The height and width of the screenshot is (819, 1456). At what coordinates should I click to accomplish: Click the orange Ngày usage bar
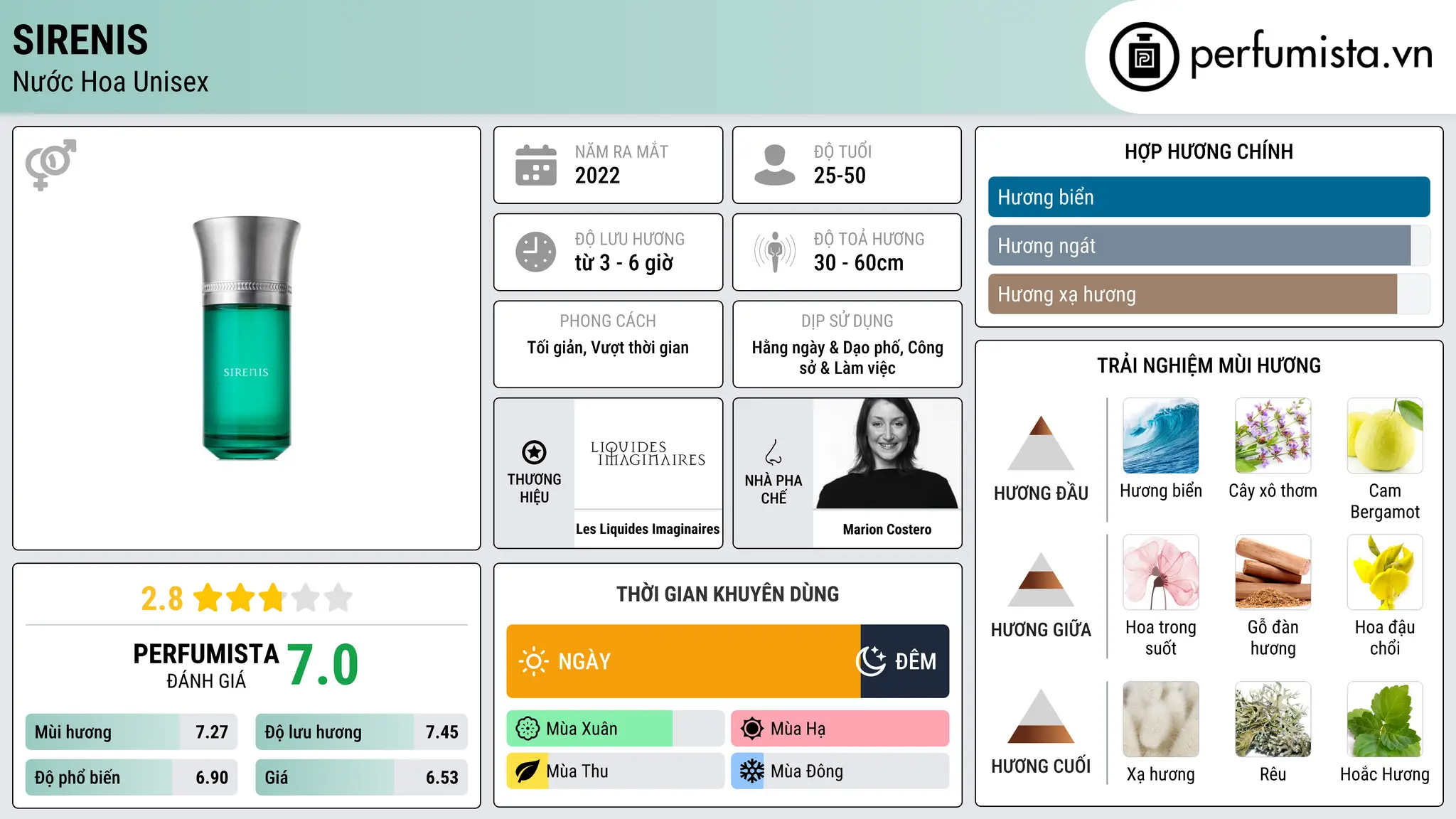(x=683, y=661)
